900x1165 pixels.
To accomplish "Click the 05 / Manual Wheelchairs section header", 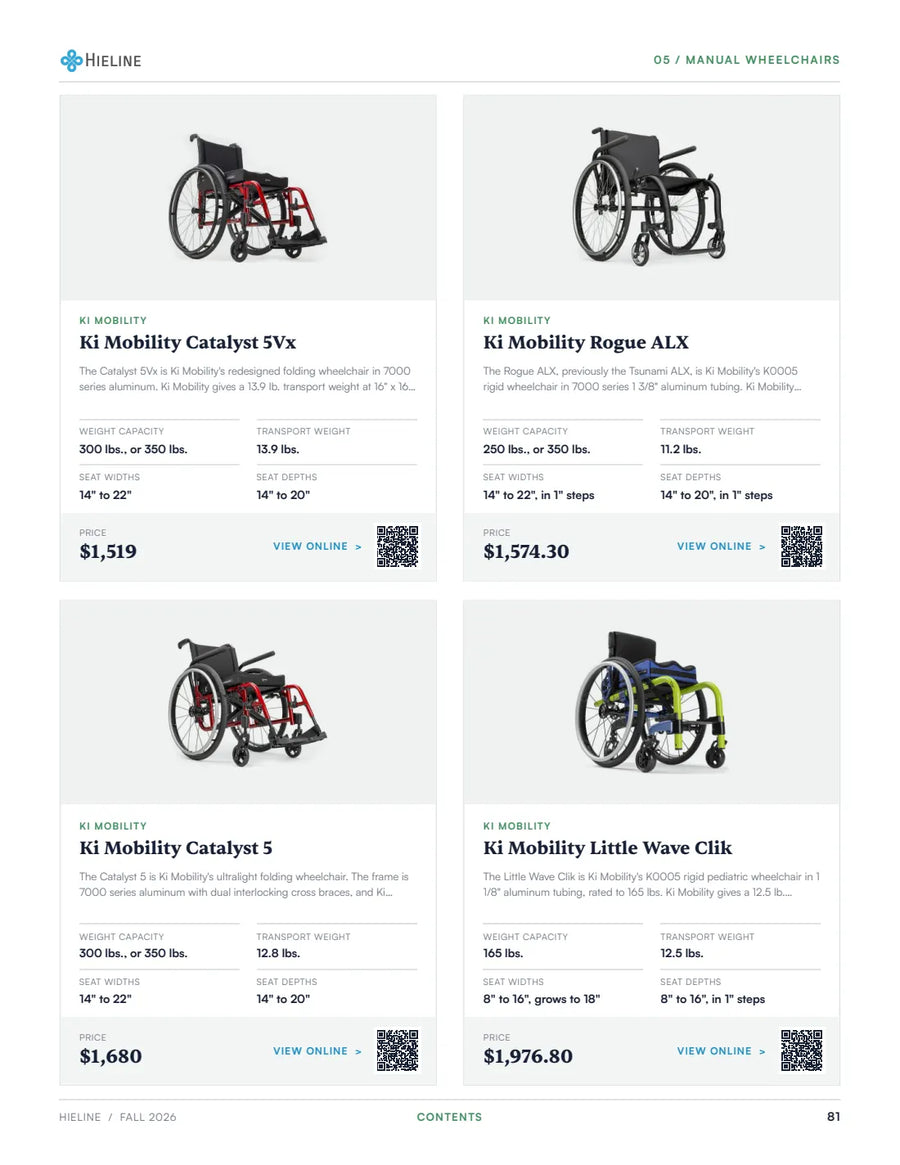I will coord(746,59).
